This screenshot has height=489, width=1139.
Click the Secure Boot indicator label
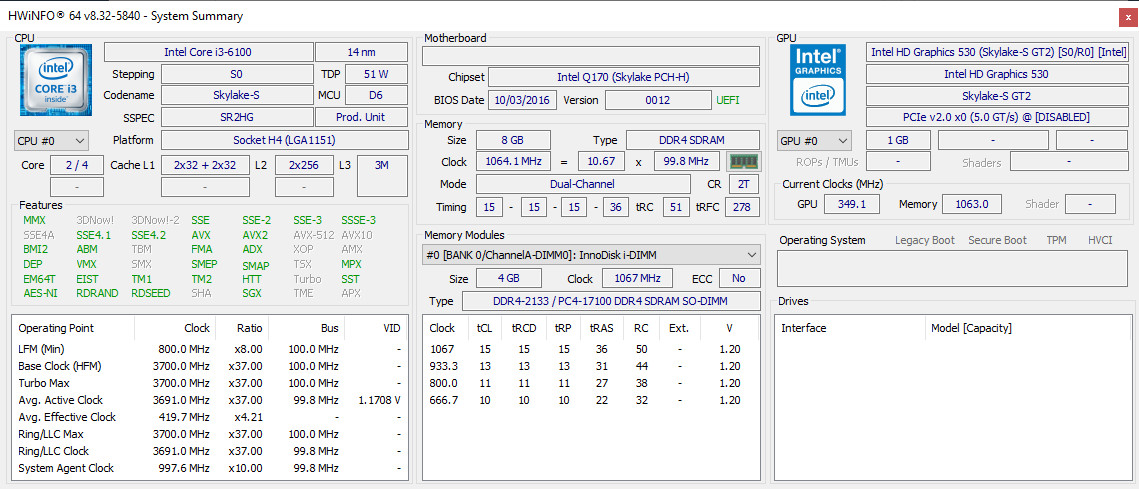coord(997,240)
